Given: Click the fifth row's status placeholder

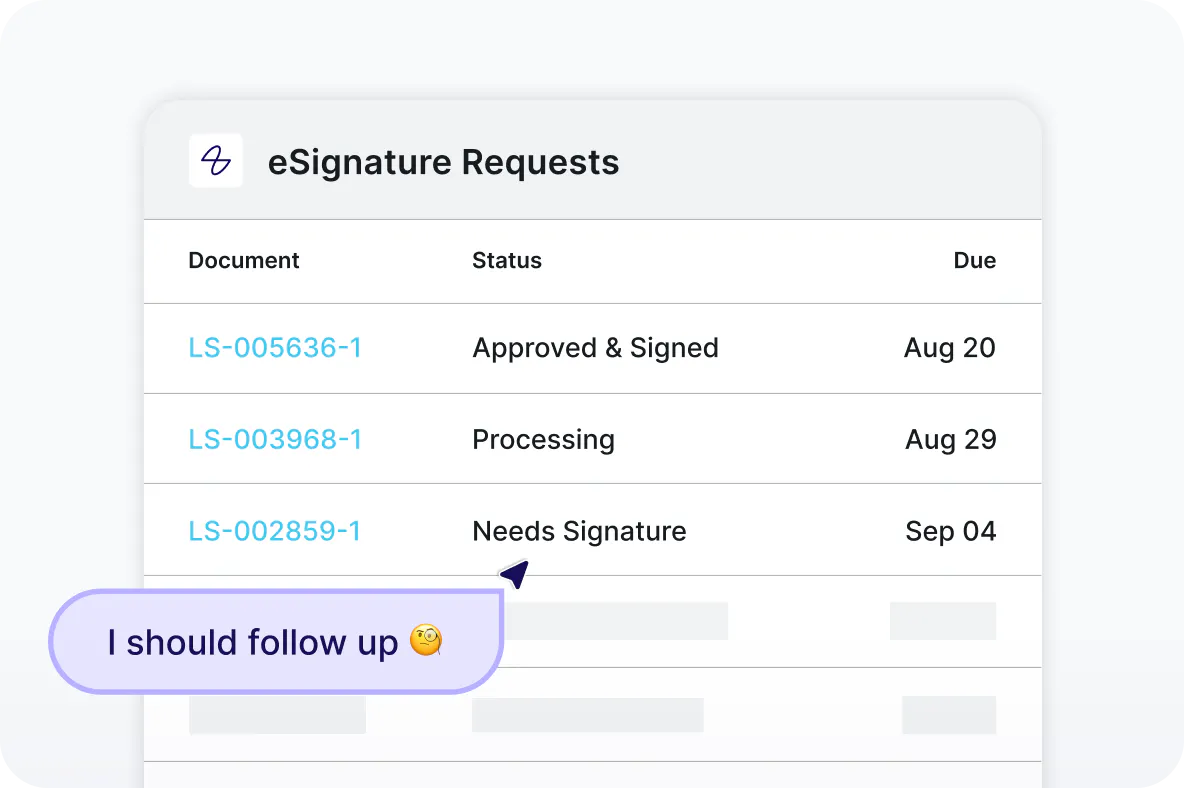Looking at the screenshot, I should pos(587,715).
